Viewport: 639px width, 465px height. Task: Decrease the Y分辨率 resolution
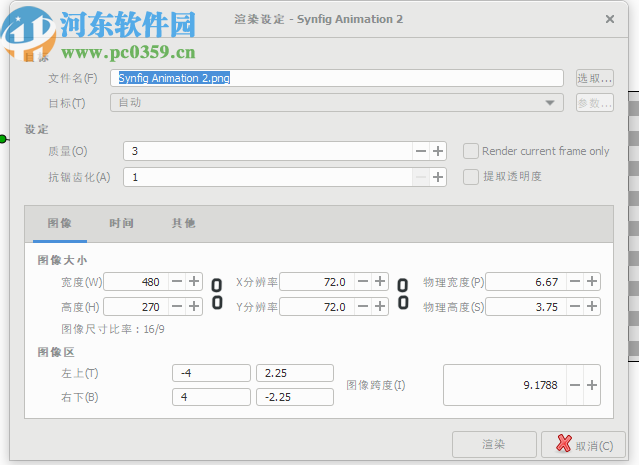[363, 306]
